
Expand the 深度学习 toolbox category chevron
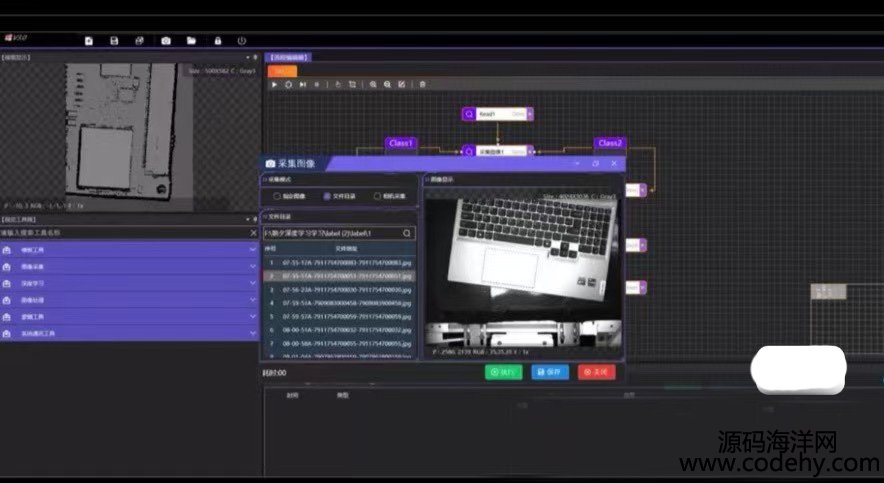[x=253, y=283]
